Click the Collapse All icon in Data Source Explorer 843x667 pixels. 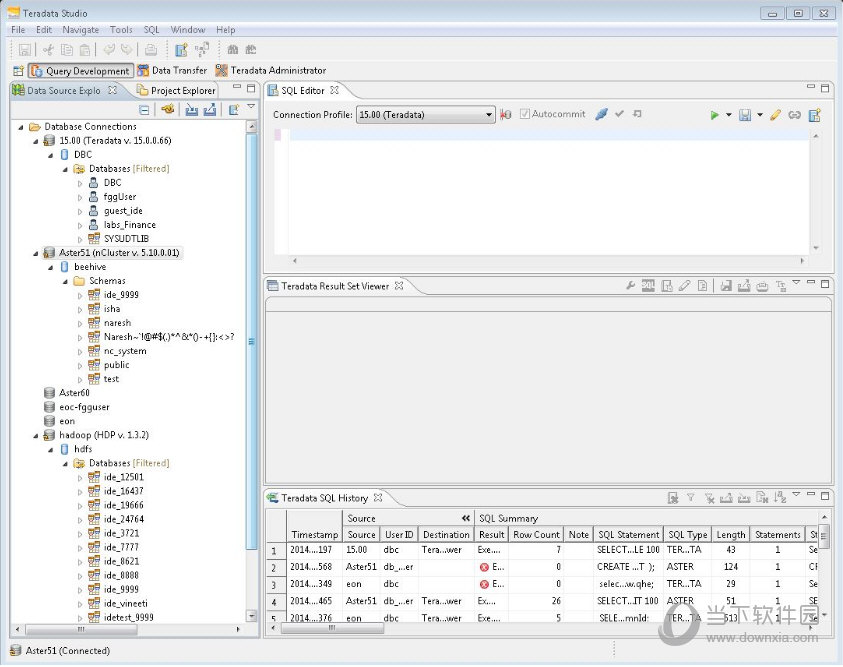[144, 110]
